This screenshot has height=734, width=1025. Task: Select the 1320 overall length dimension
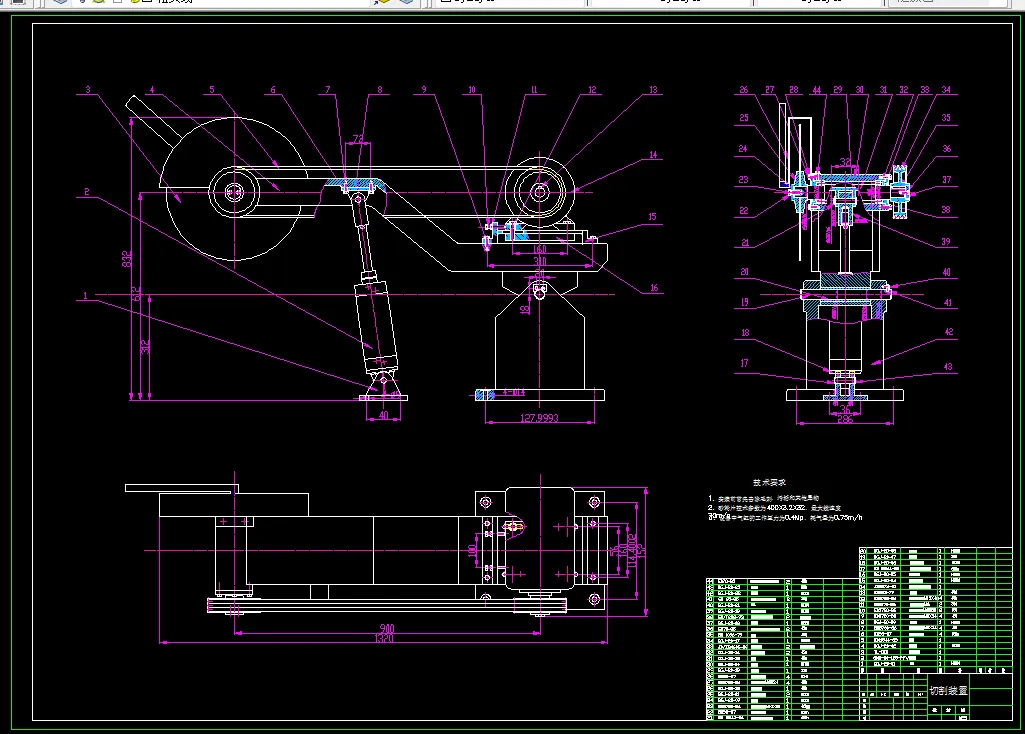(x=384, y=639)
